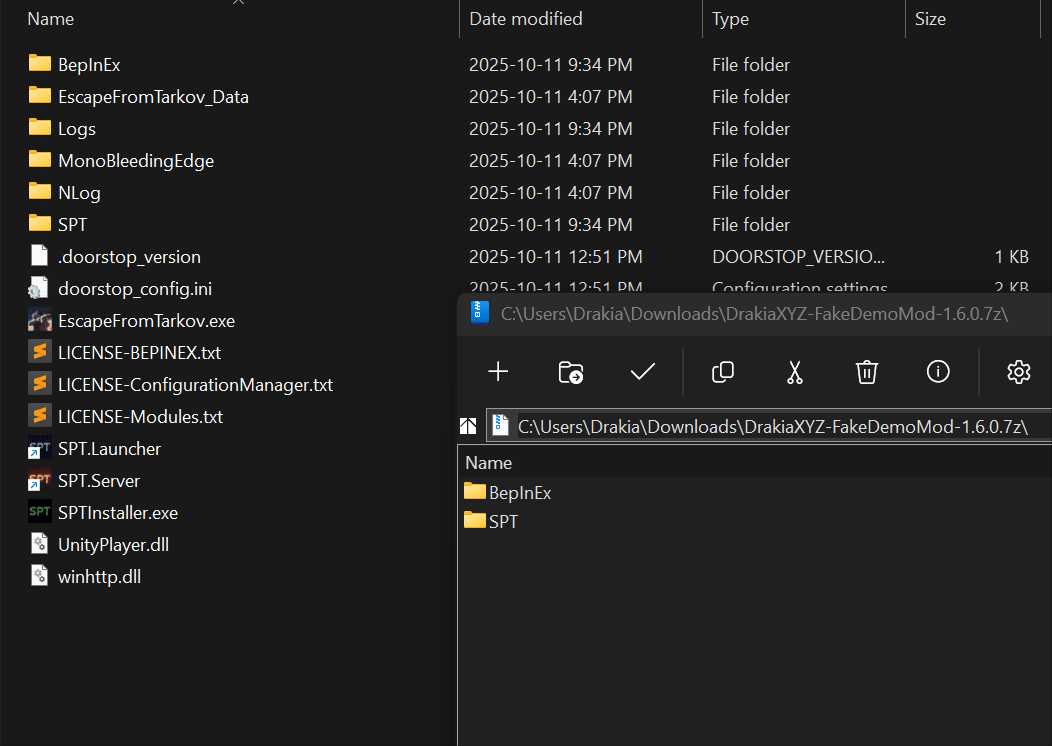Click the 1 KB size cell
The height and width of the screenshot is (746, 1052).
pos(1012,256)
